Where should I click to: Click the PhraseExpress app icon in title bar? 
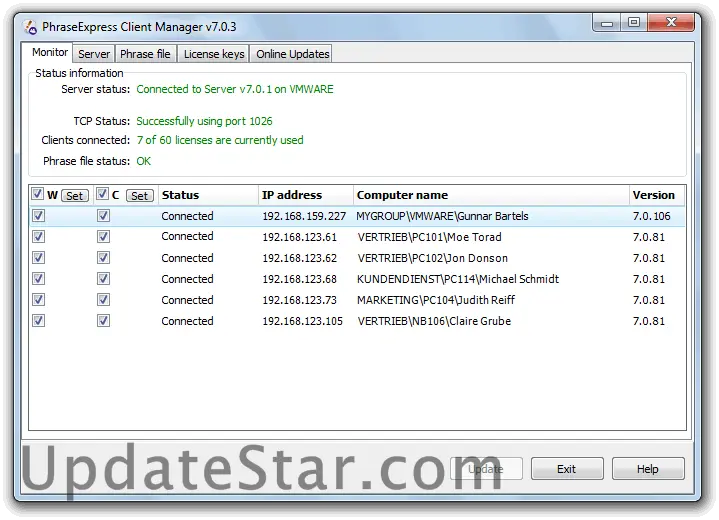coord(30,27)
